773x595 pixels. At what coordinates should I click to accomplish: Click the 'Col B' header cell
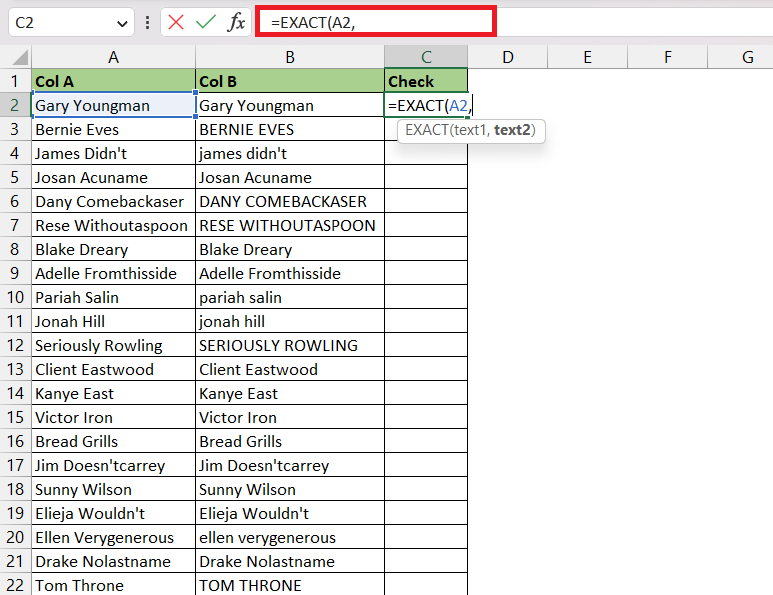(x=290, y=81)
